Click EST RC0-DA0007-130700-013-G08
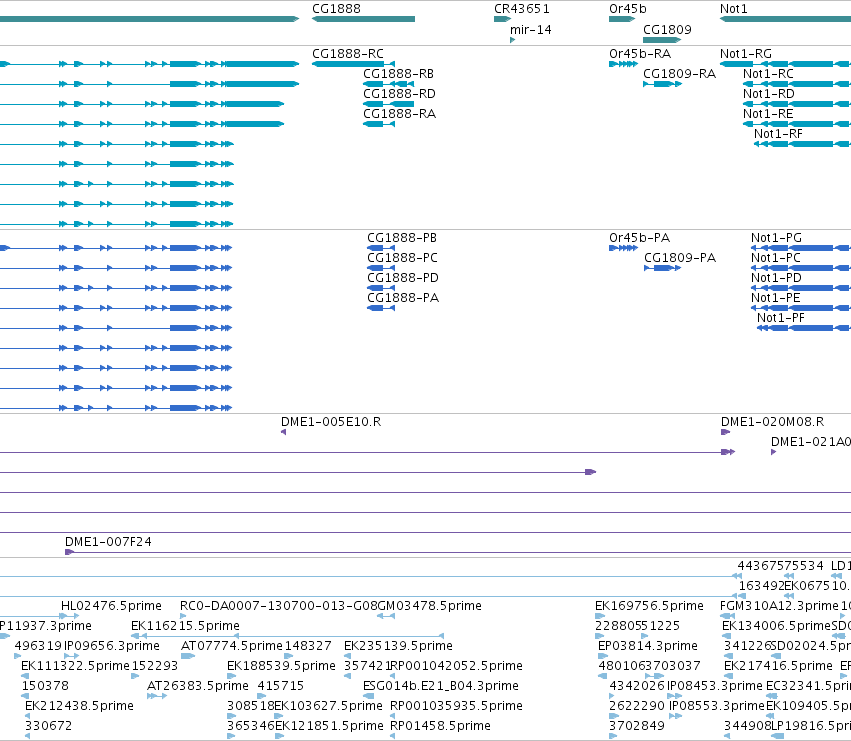The image size is (851, 741). coord(183,616)
